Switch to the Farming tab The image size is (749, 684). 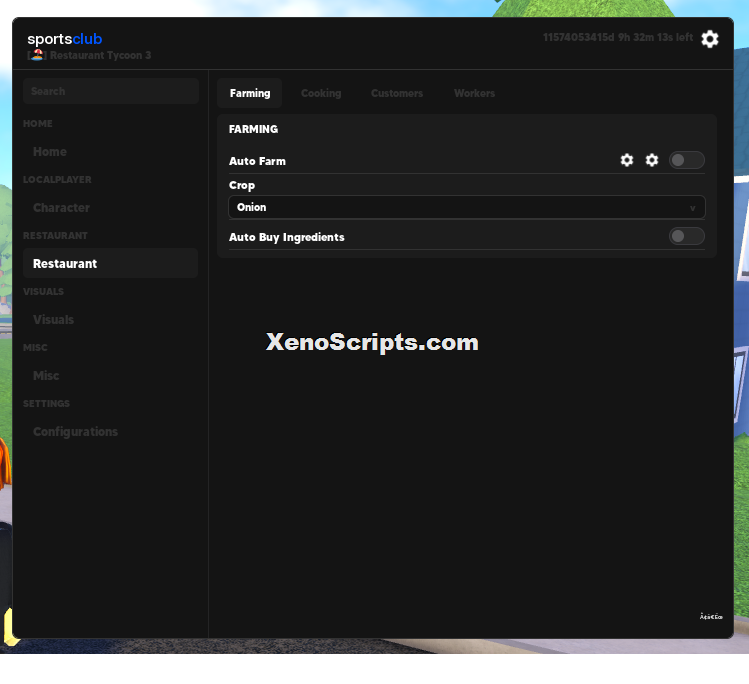coord(250,93)
